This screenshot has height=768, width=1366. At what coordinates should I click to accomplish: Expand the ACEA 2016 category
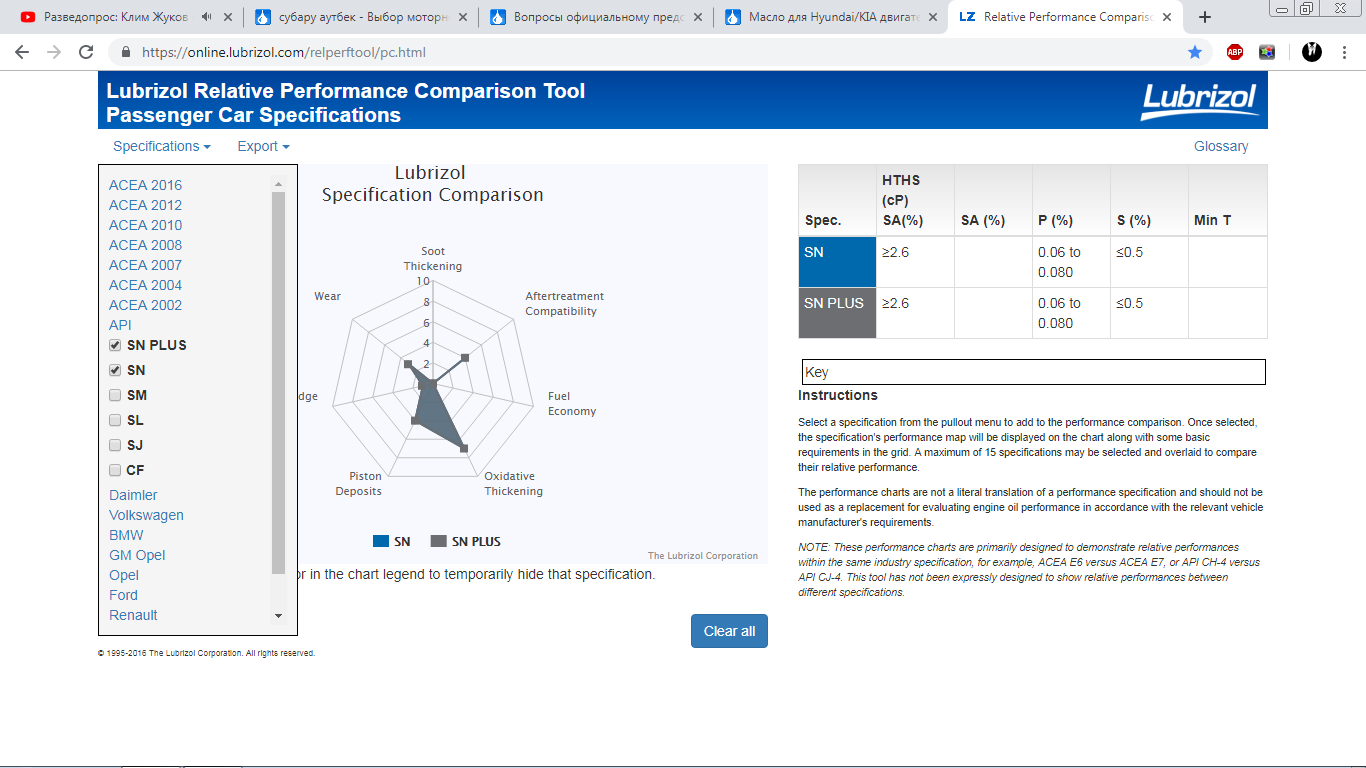click(146, 185)
